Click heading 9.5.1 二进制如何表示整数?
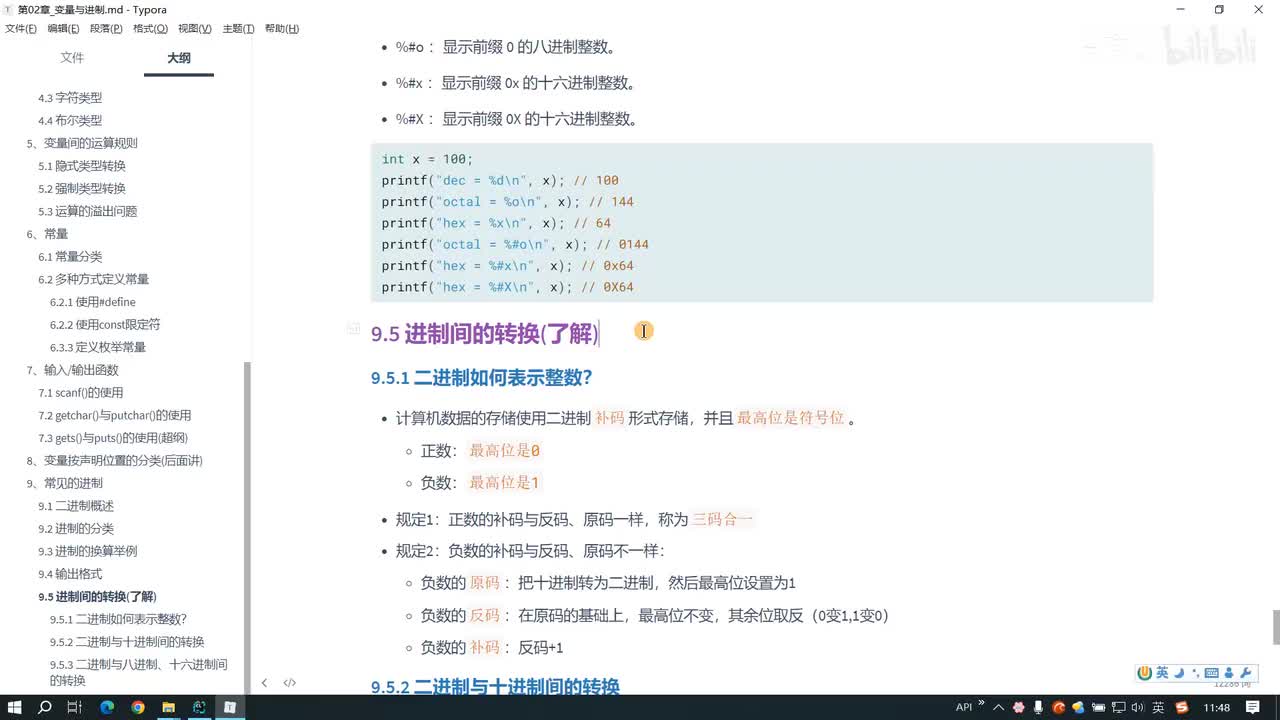 pyautogui.click(x=482, y=378)
